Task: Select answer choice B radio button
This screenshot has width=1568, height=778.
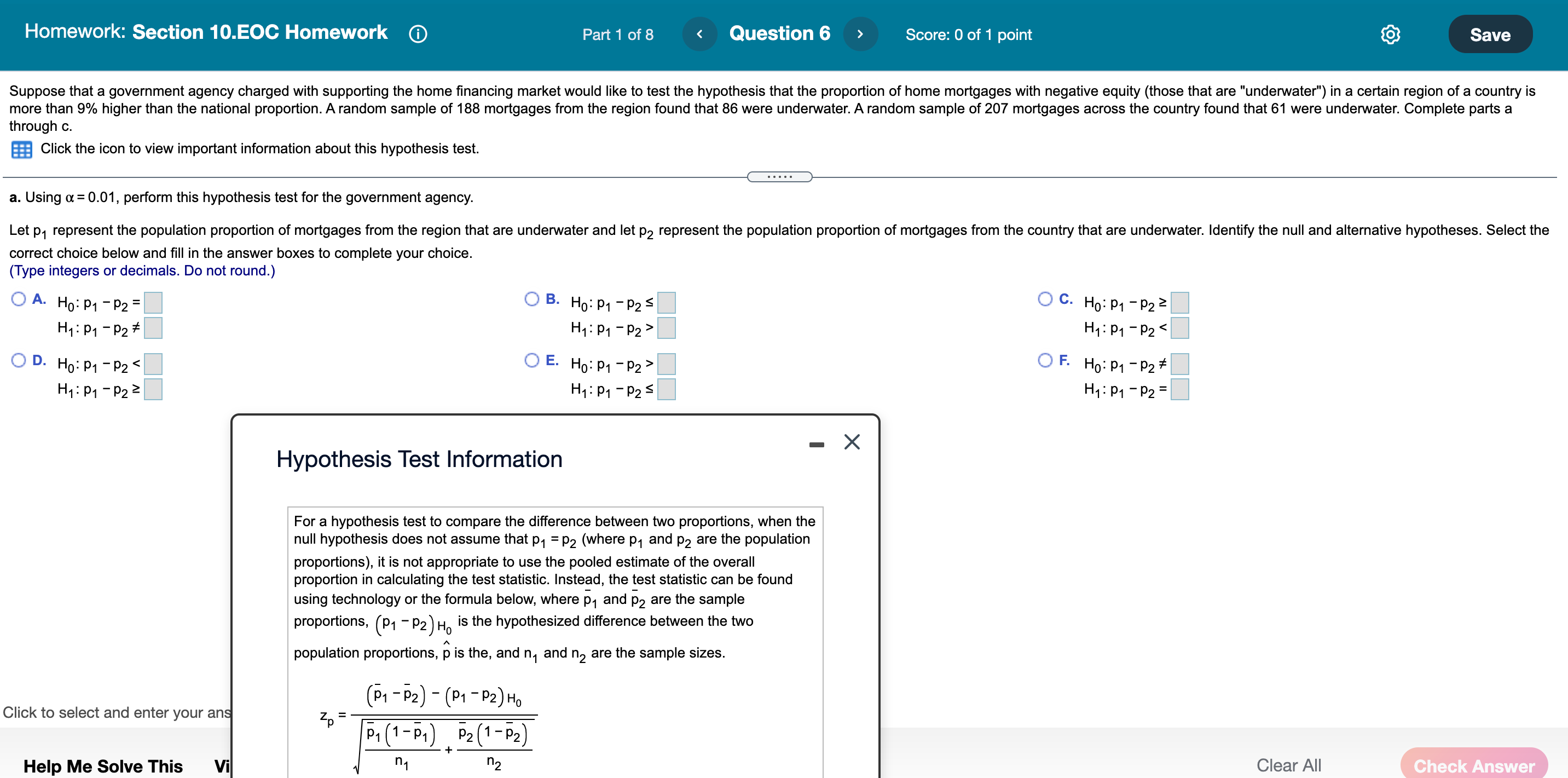Action: [531, 298]
